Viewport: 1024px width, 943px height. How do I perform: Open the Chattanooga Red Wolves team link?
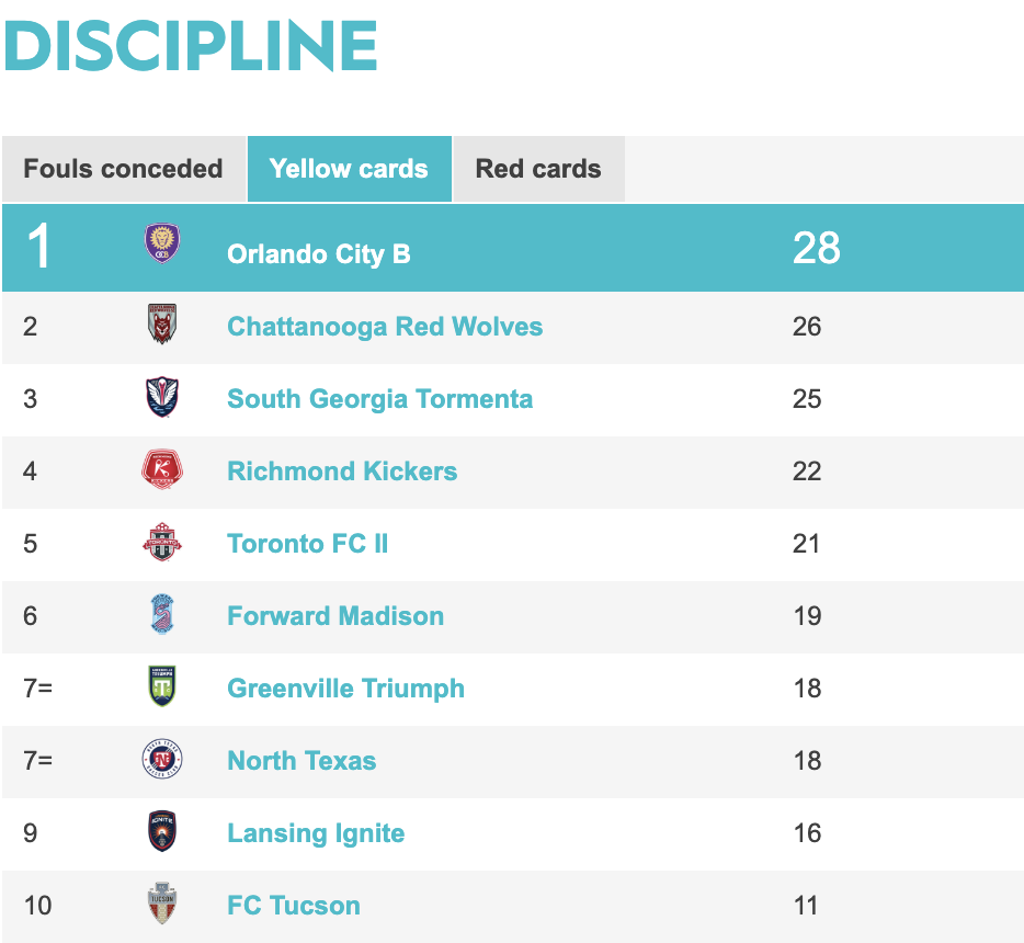tap(385, 326)
